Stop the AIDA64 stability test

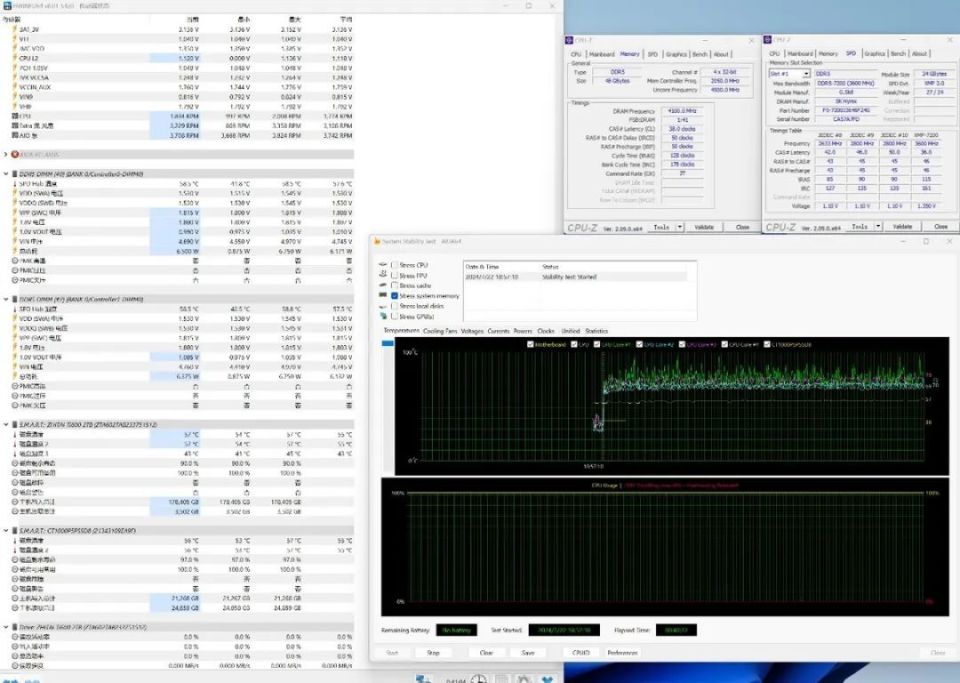tap(433, 653)
